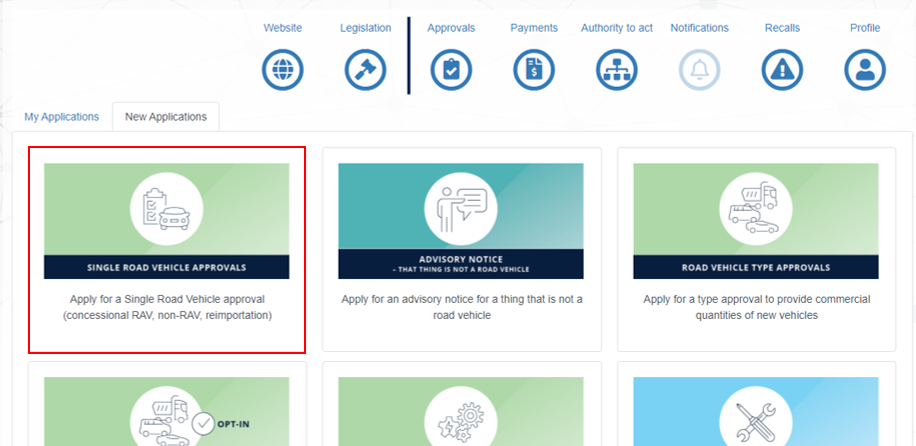Click the Notifications text label
This screenshot has height=446, width=916.
click(x=699, y=28)
